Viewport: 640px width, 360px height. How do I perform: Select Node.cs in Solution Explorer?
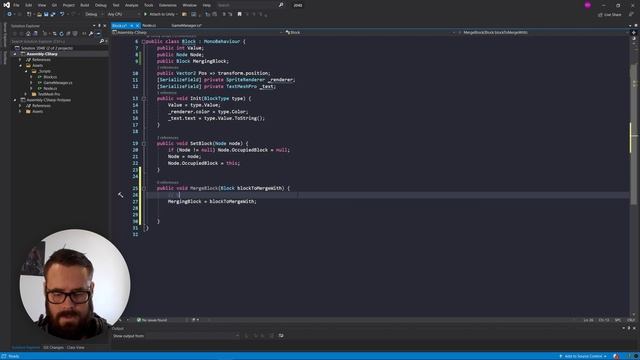coord(50,88)
